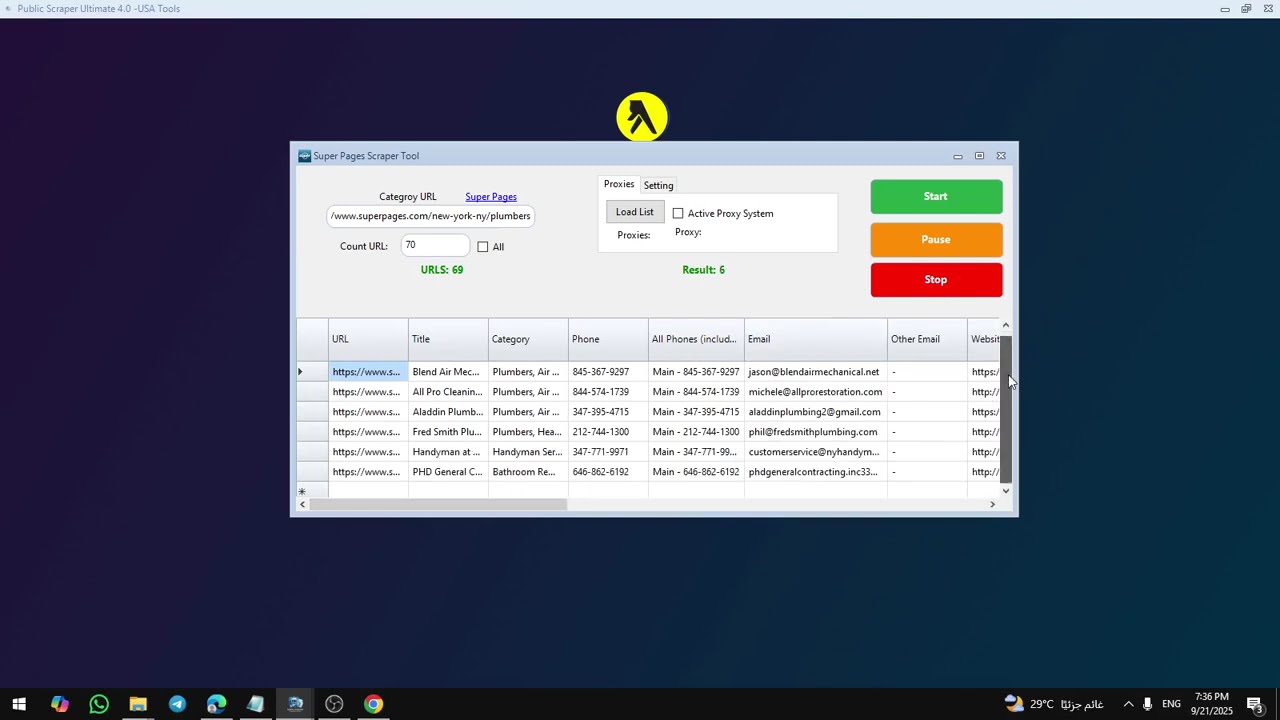1280x720 pixels.
Task: Switch to the Proxies tab
Action: click(x=619, y=184)
